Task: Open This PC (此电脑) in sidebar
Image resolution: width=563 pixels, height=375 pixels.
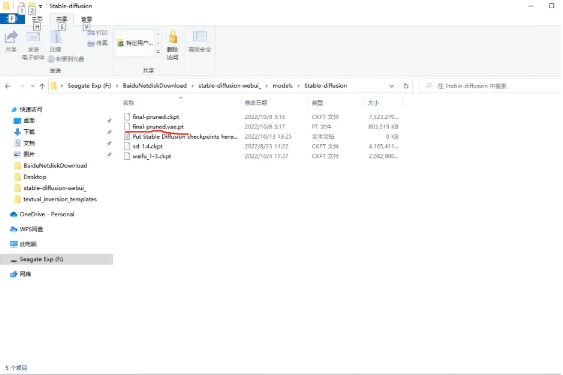Action: coord(28,244)
